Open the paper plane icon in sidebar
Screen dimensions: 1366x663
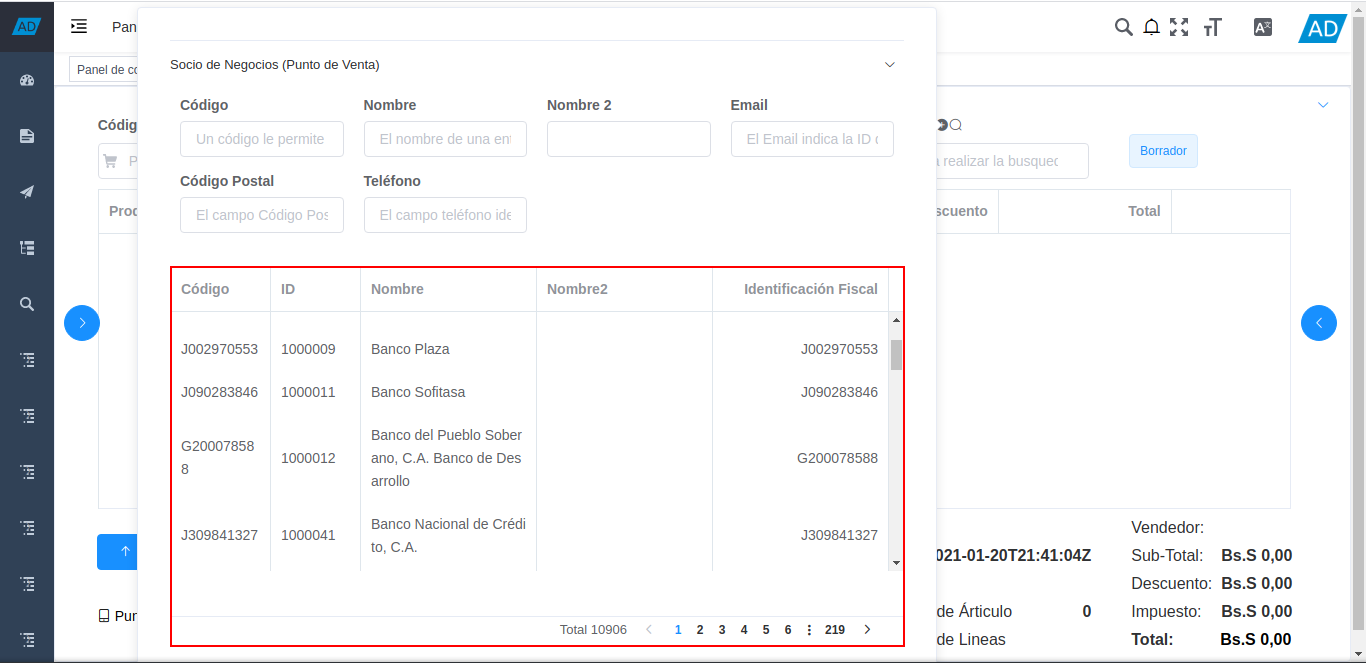point(27,192)
